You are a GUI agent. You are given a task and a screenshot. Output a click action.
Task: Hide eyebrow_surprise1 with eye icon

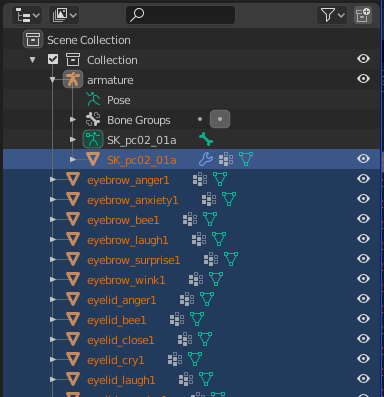tap(363, 259)
